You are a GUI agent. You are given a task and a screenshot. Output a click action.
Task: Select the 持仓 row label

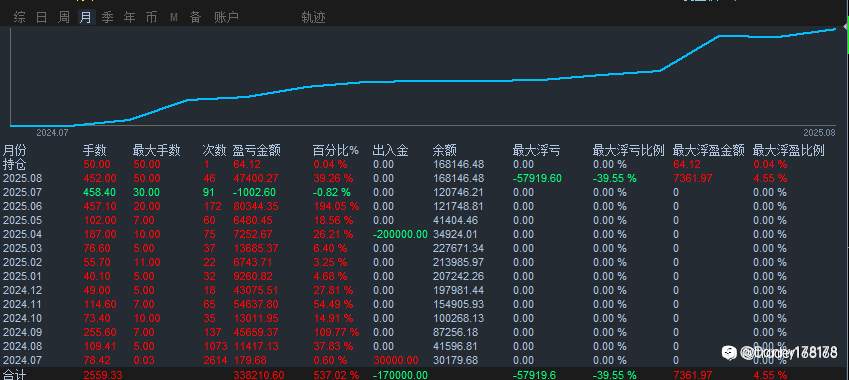[x=15, y=164]
